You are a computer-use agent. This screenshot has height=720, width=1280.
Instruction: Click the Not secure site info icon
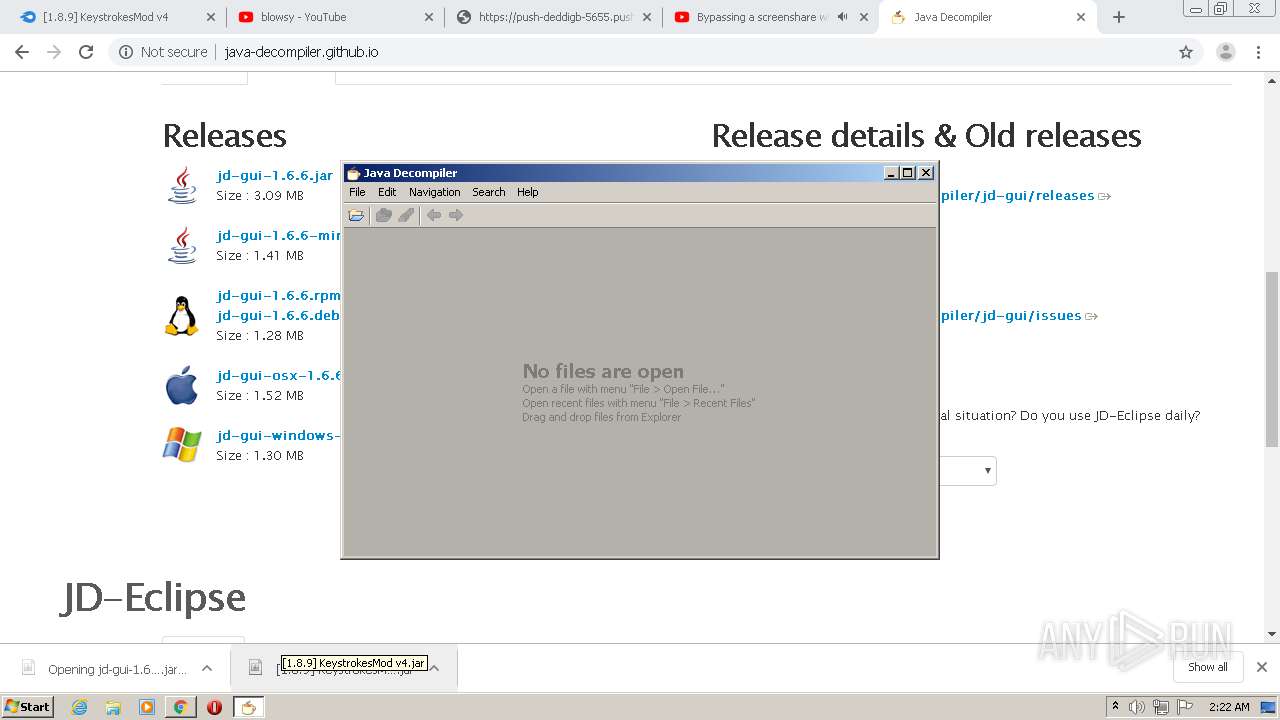pyautogui.click(x=126, y=52)
